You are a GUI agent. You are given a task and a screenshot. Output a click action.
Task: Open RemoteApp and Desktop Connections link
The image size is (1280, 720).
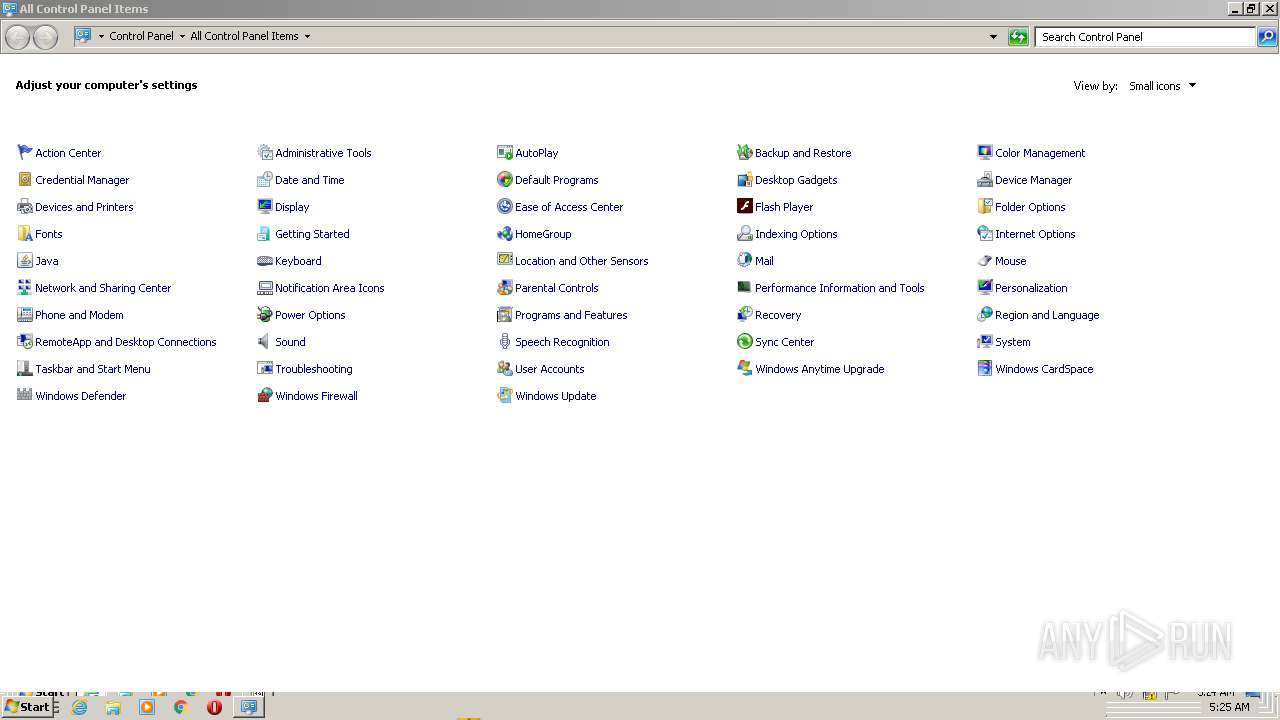(125, 342)
